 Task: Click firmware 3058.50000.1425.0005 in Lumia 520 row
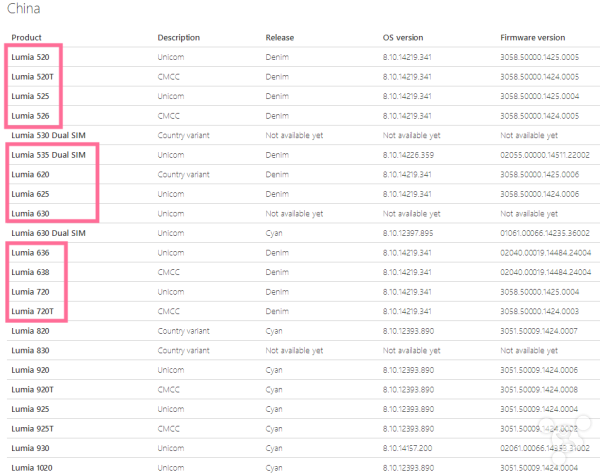pyautogui.click(x=540, y=57)
